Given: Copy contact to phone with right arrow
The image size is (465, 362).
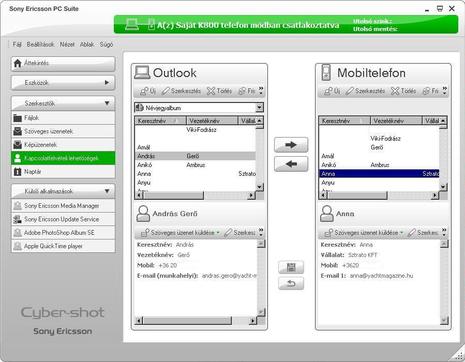Looking at the screenshot, I should [x=291, y=145].
